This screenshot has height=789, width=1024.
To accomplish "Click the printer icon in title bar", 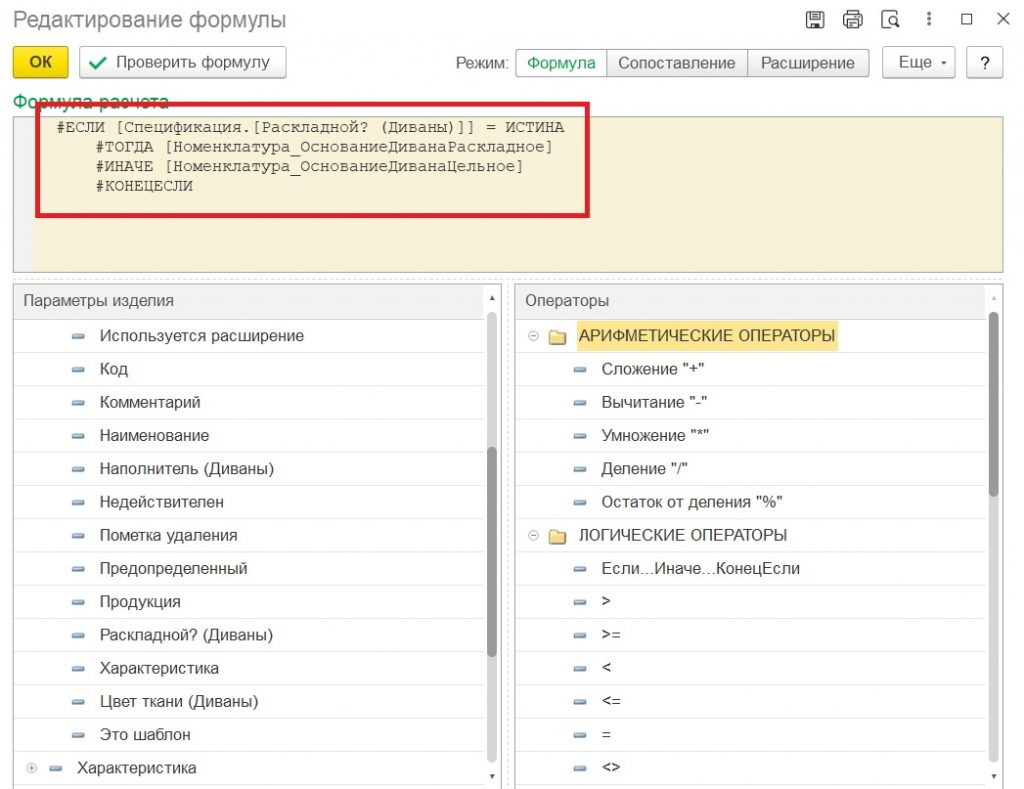I will pyautogui.click(x=852, y=20).
